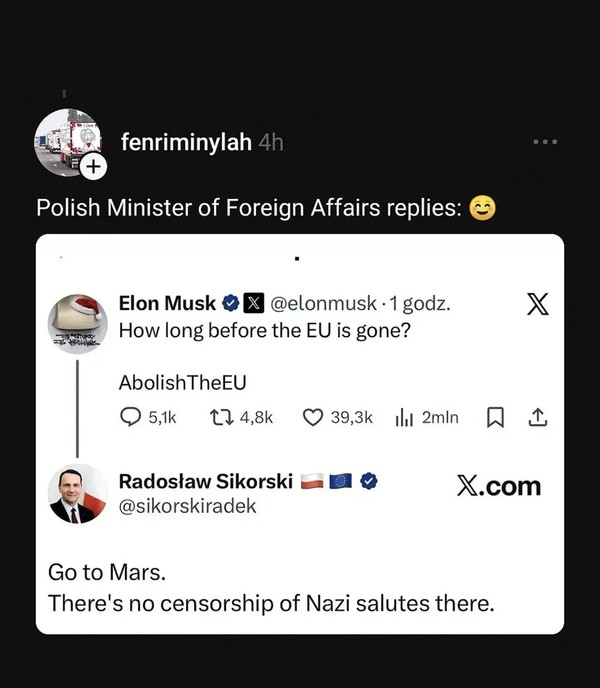Click the reply comment icon on Musk's tweet

[x=130, y=417]
